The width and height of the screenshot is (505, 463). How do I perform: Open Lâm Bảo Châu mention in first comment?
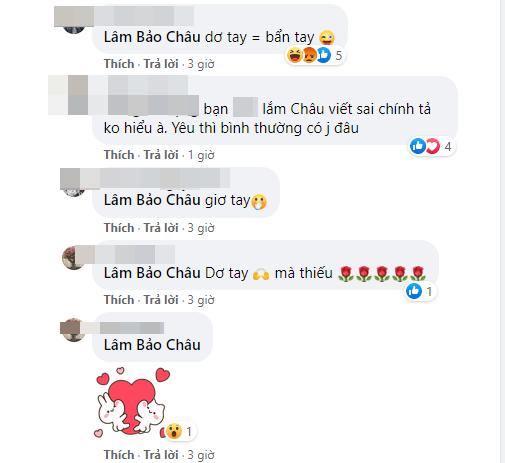point(152,37)
